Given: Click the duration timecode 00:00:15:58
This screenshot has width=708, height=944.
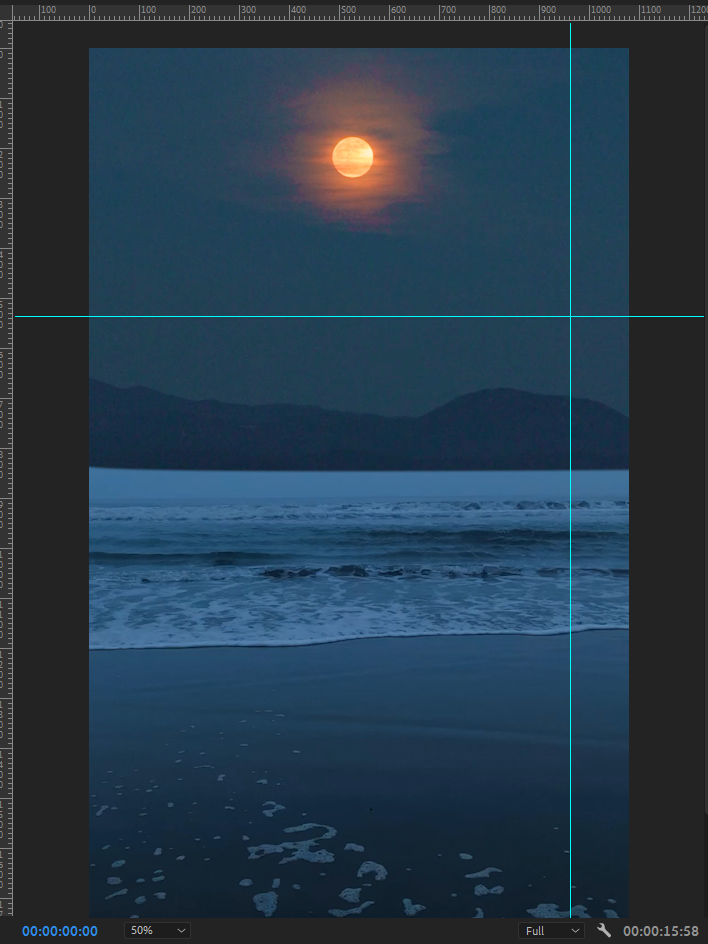Looking at the screenshot, I should [x=660, y=931].
